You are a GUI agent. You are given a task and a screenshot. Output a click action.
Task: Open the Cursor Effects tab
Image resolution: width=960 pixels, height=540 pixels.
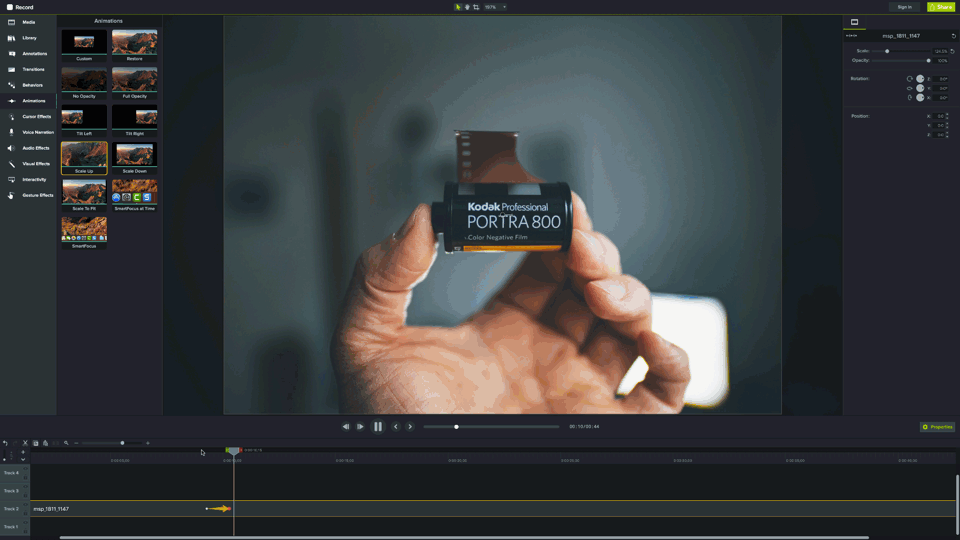point(28,116)
